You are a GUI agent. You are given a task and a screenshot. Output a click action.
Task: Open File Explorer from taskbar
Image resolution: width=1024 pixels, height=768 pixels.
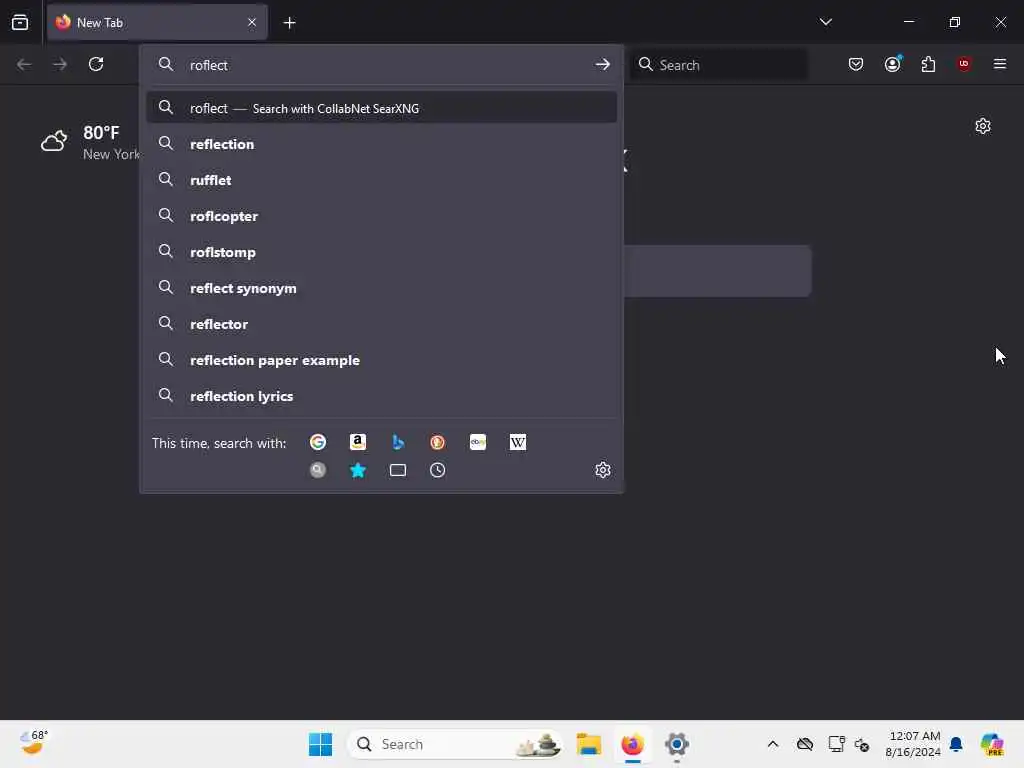(x=588, y=744)
